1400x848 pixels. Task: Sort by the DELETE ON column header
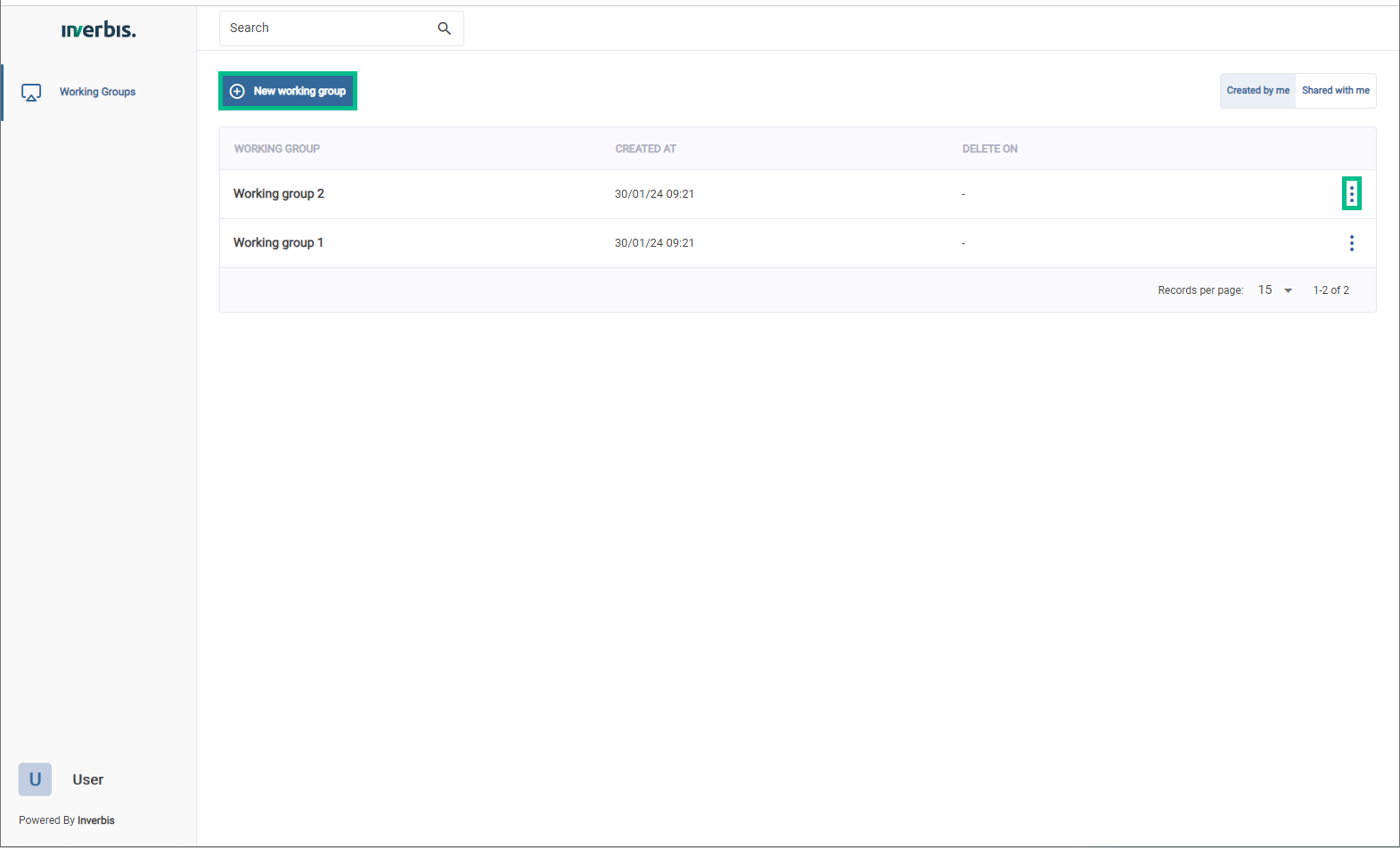pyautogui.click(x=989, y=149)
